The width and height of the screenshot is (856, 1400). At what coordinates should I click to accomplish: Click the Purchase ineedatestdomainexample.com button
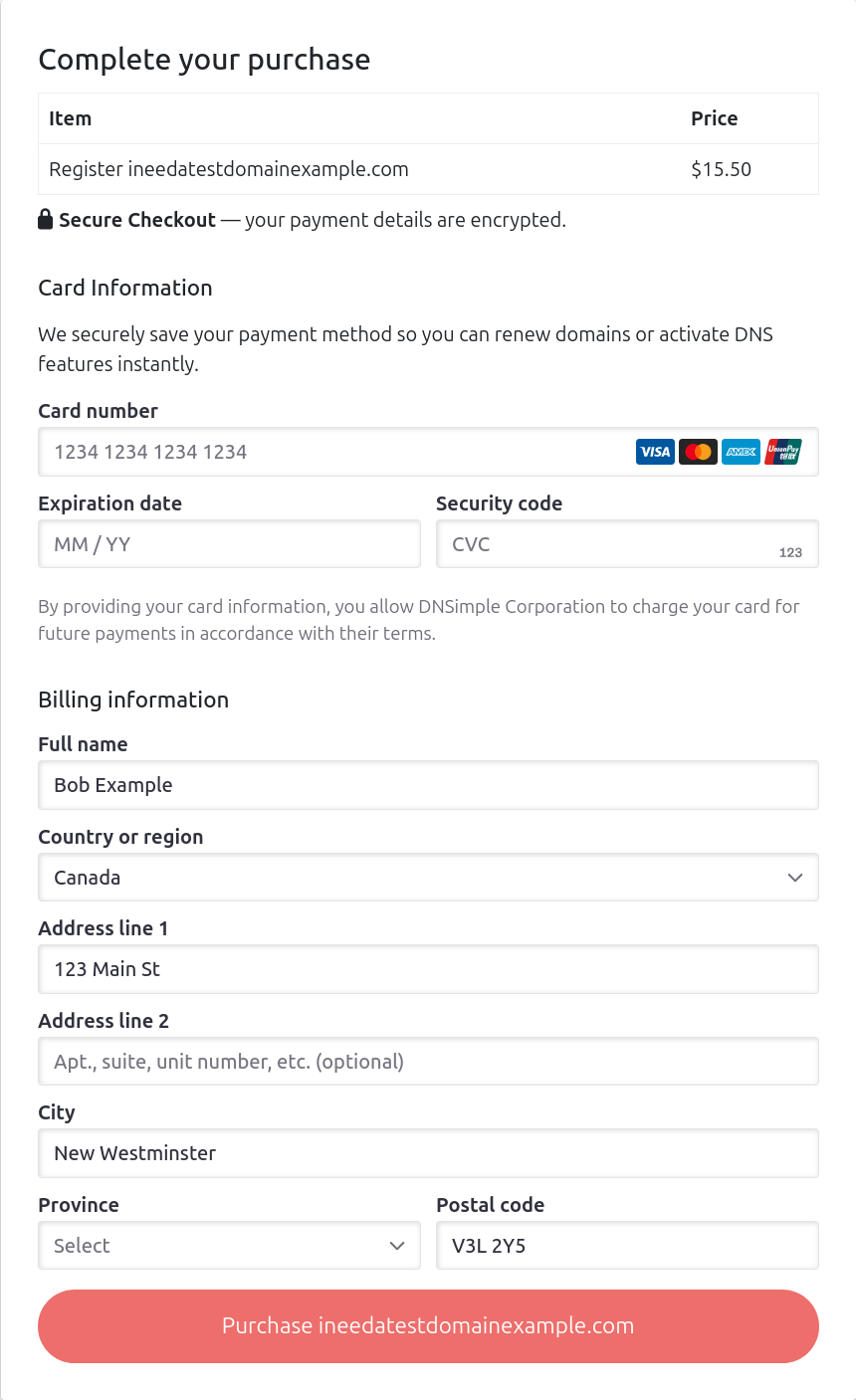(x=428, y=1326)
